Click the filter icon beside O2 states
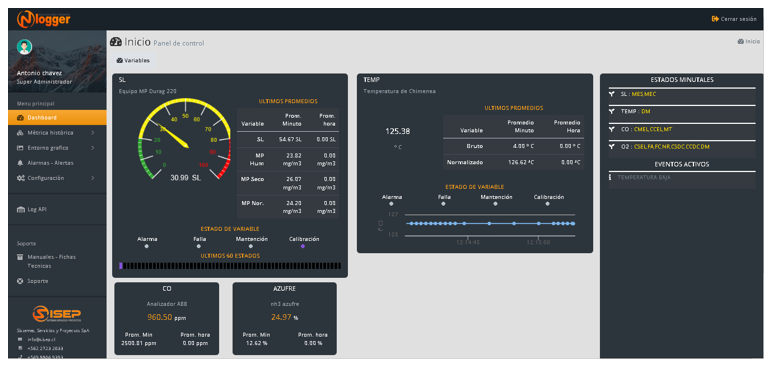772x367 pixels. pos(611,147)
